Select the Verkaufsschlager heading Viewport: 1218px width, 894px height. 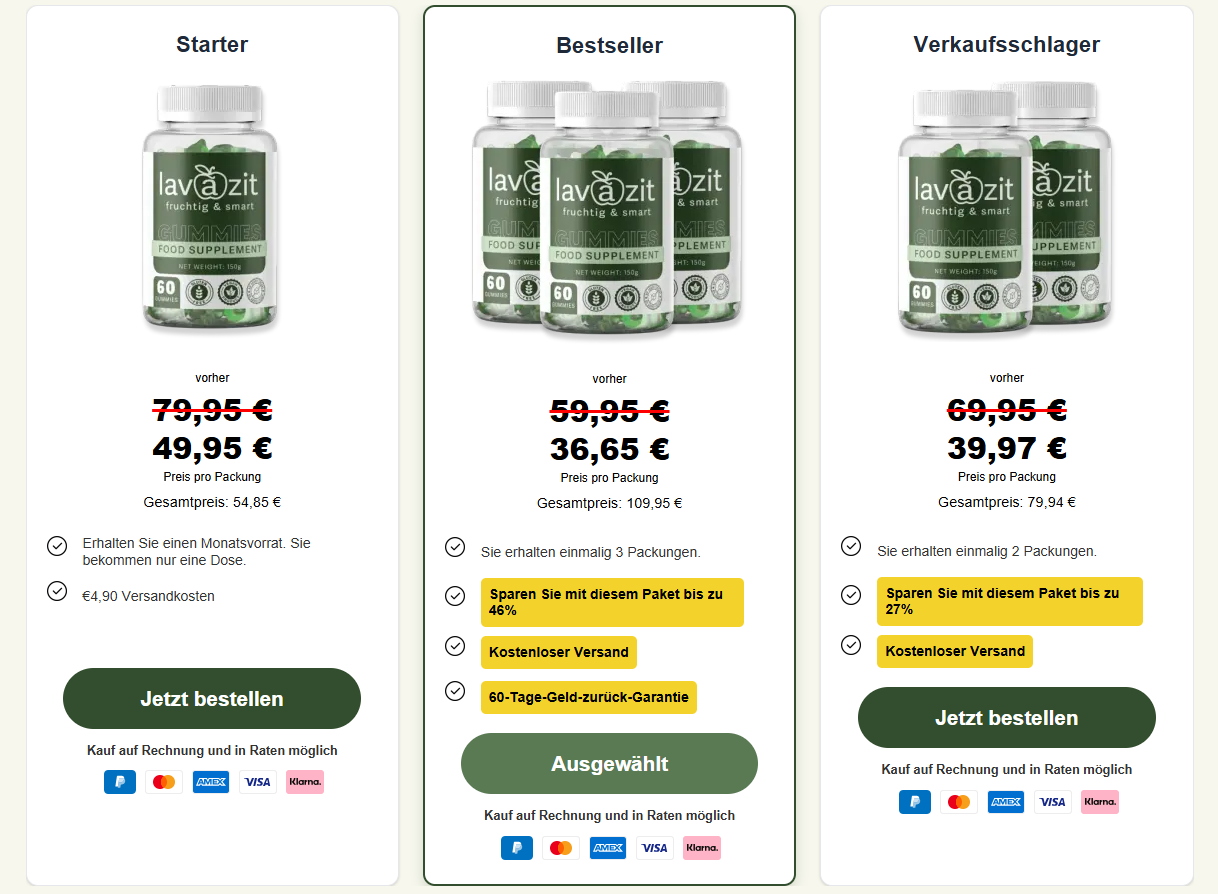(x=1007, y=44)
